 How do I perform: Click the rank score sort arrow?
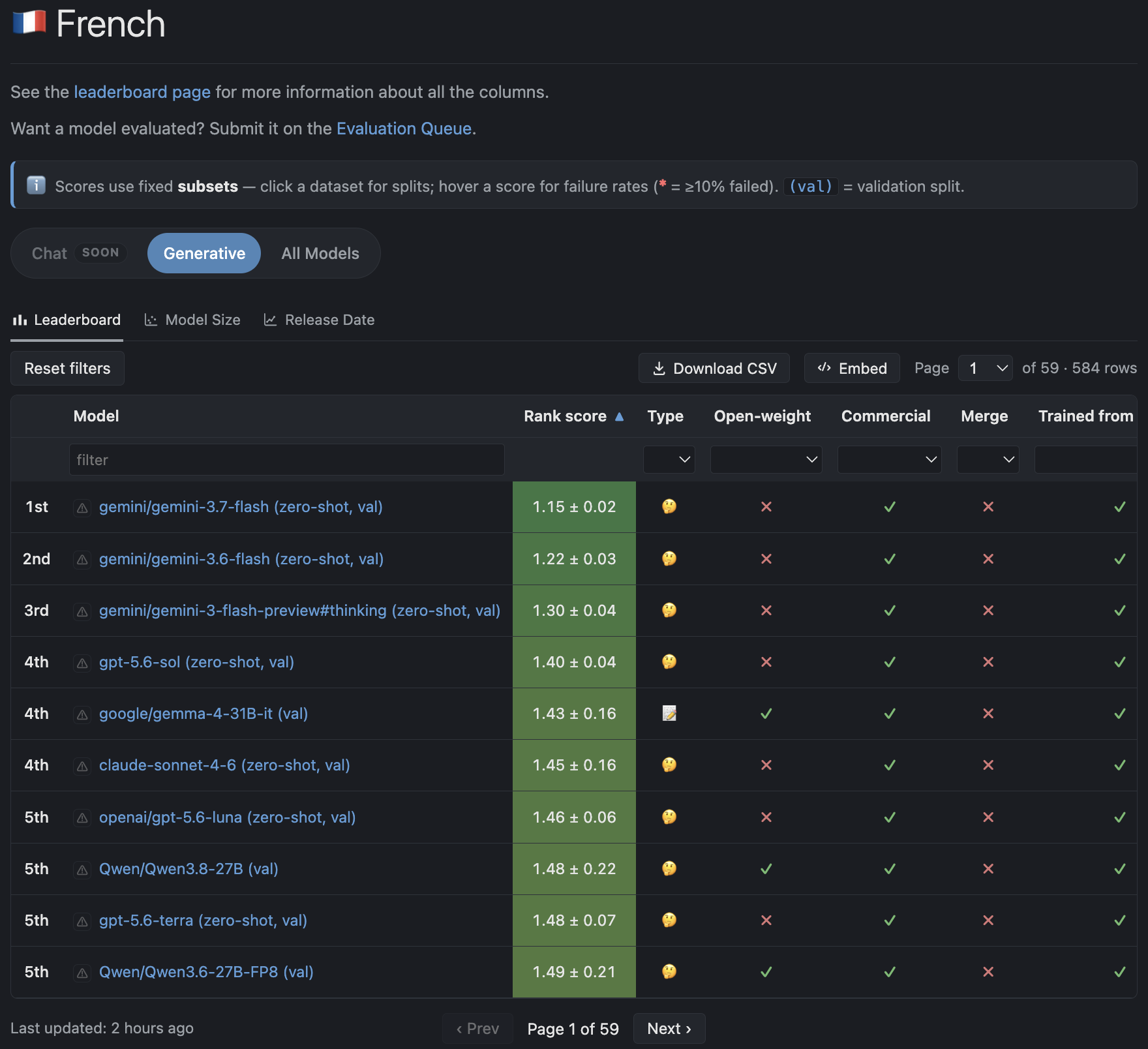tap(619, 416)
